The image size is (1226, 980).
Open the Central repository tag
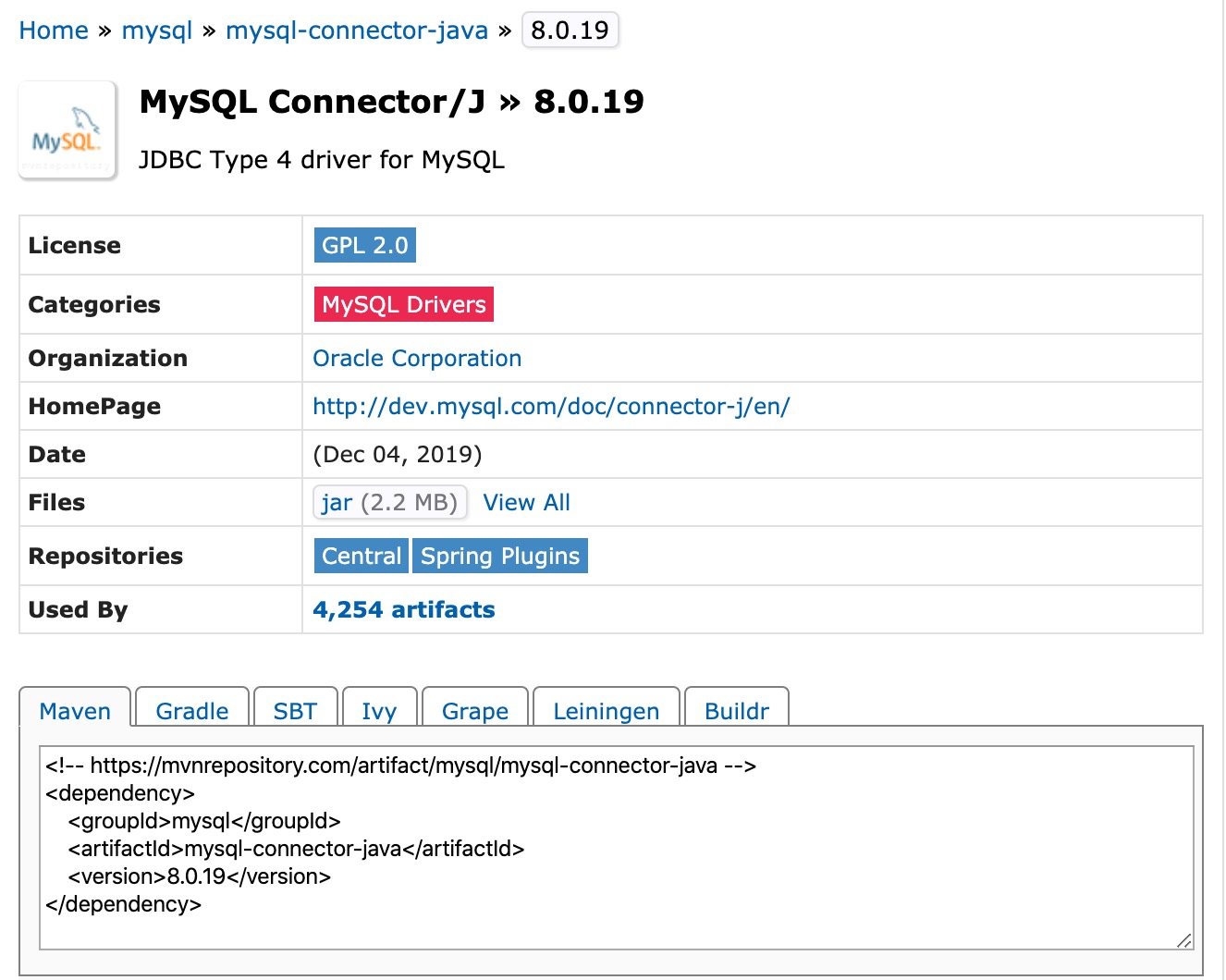(x=362, y=556)
